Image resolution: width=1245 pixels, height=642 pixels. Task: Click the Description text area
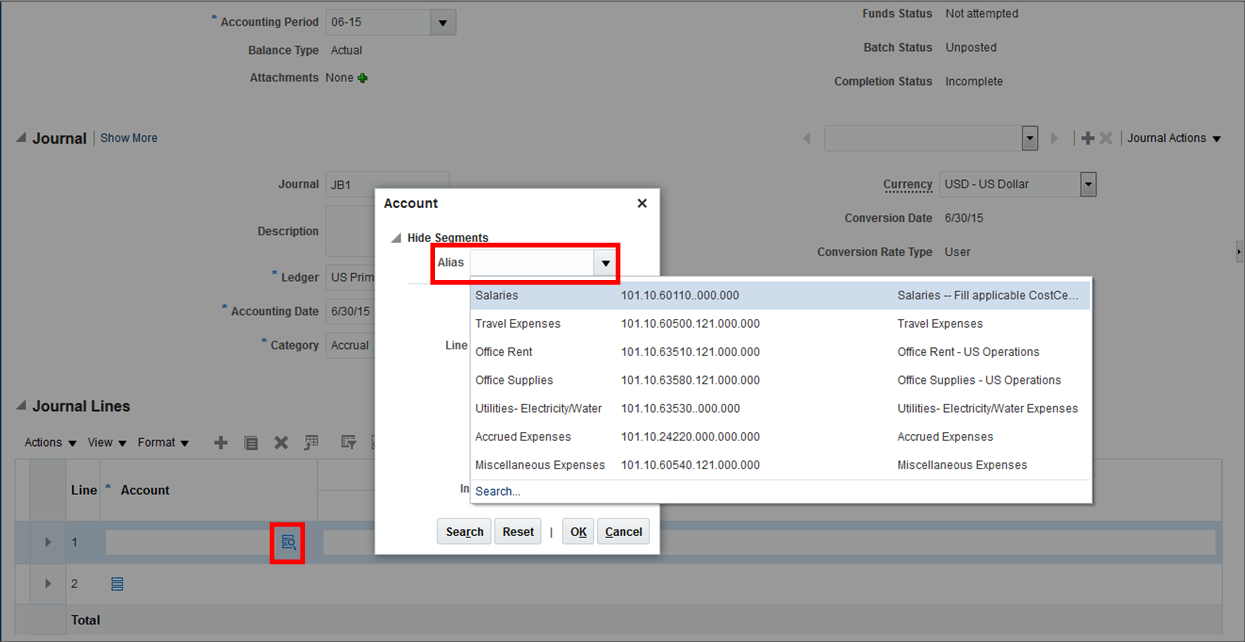[350, 231]
